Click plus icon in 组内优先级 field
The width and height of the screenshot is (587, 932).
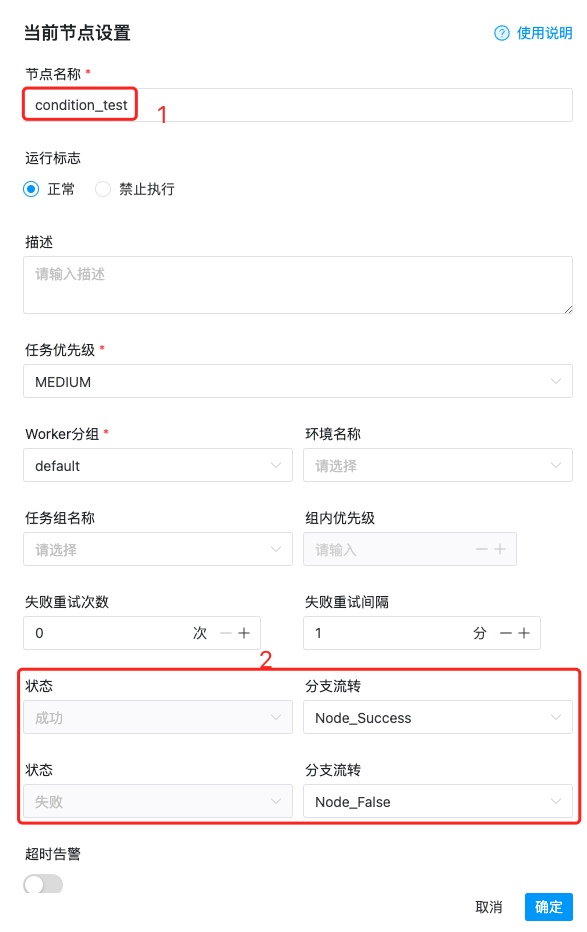500,549
